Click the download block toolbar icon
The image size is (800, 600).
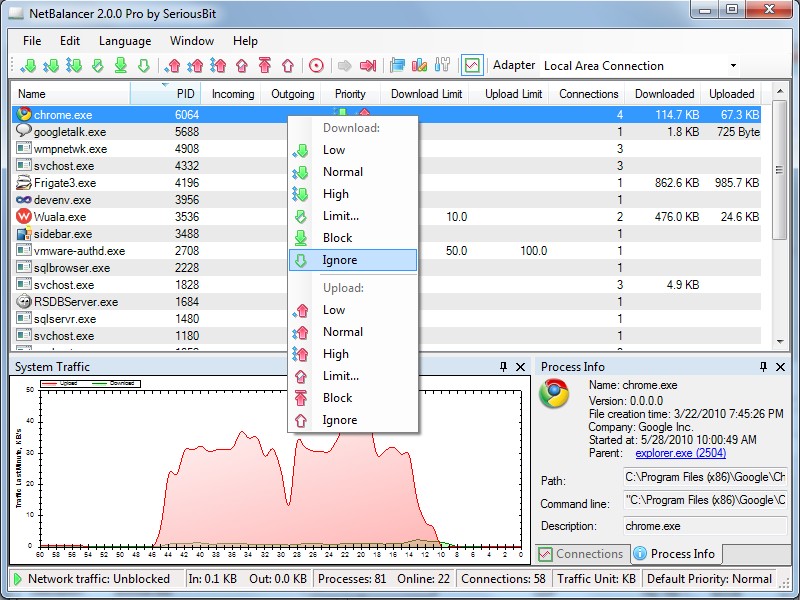pos(121,66)
